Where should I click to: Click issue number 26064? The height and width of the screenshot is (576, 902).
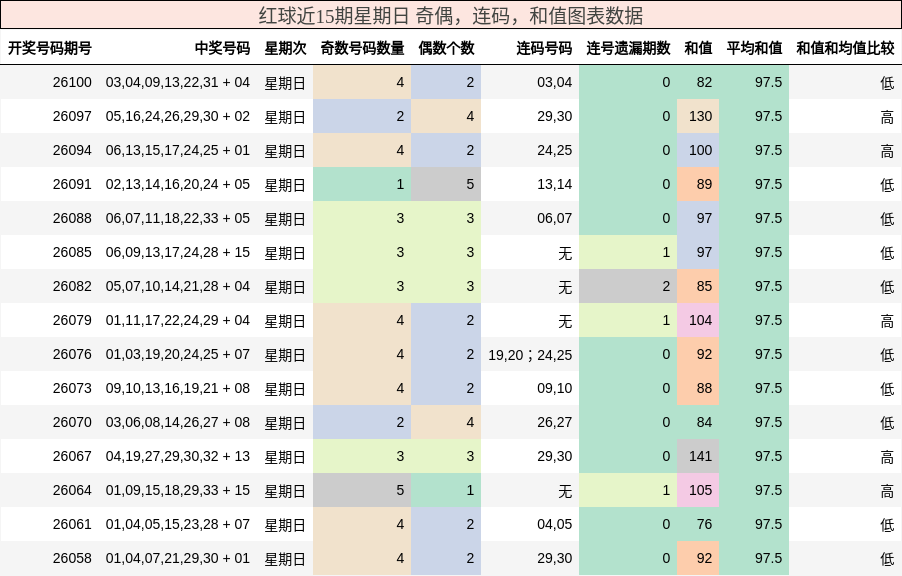(72, 490)
